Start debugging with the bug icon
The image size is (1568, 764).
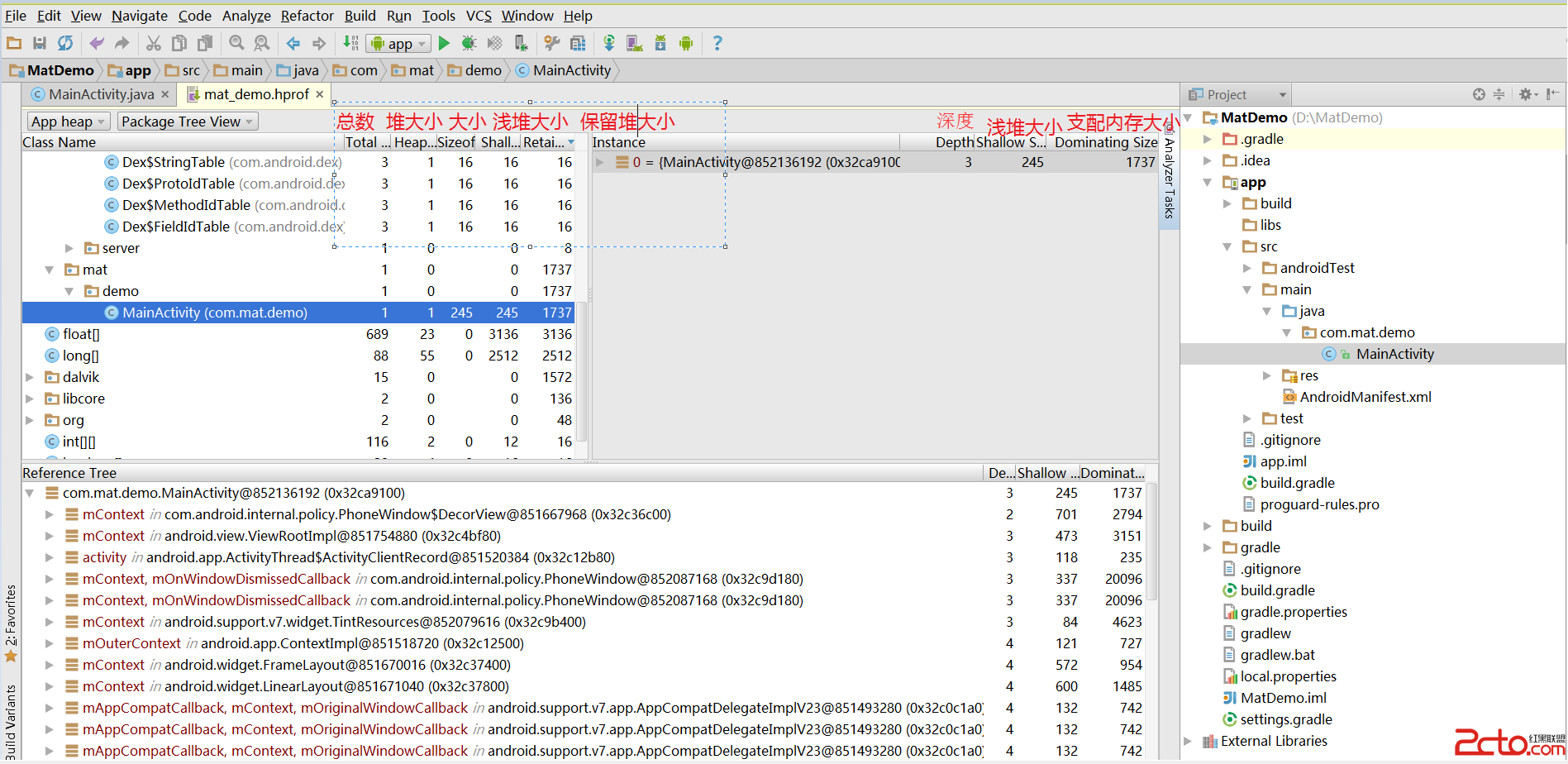[469, 43]
